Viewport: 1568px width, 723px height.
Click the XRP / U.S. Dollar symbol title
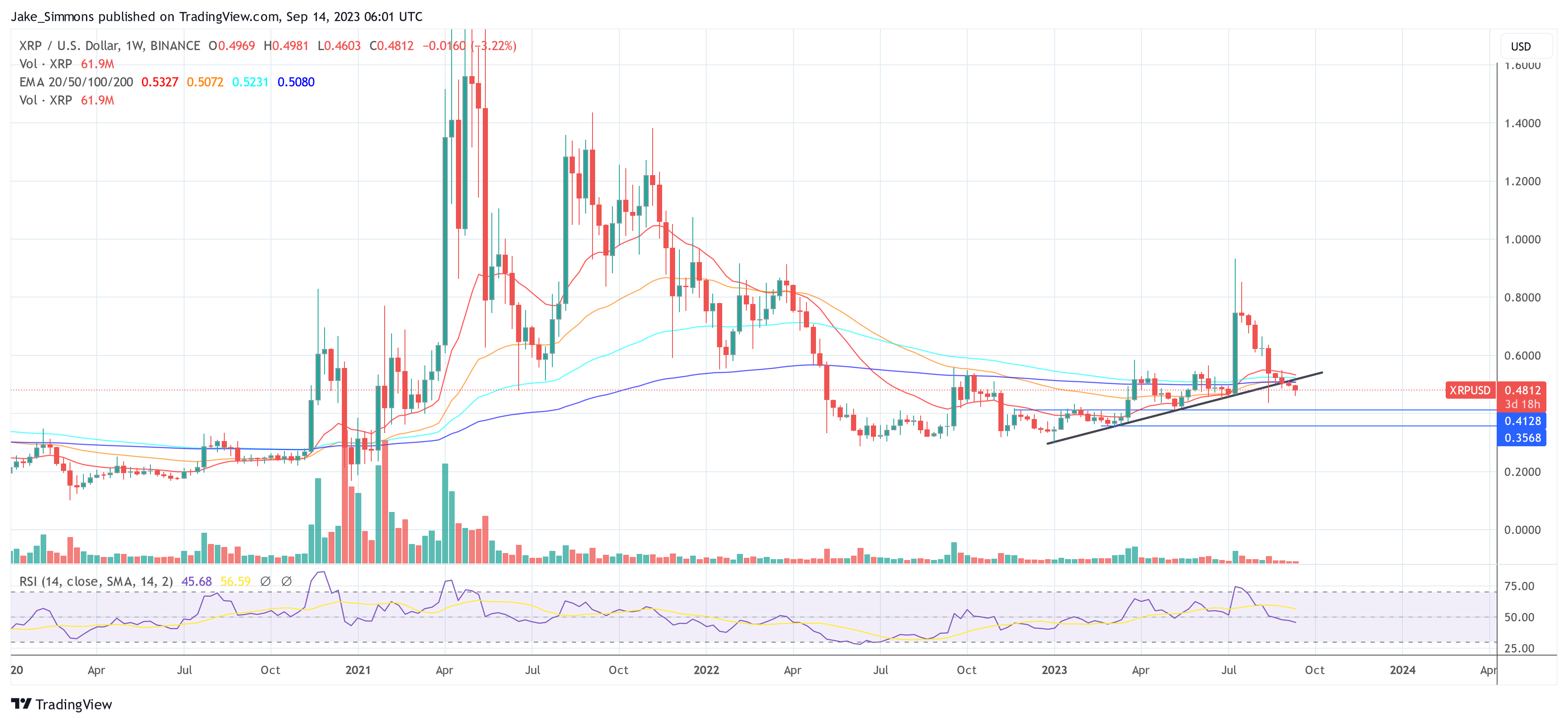[110, 46]
